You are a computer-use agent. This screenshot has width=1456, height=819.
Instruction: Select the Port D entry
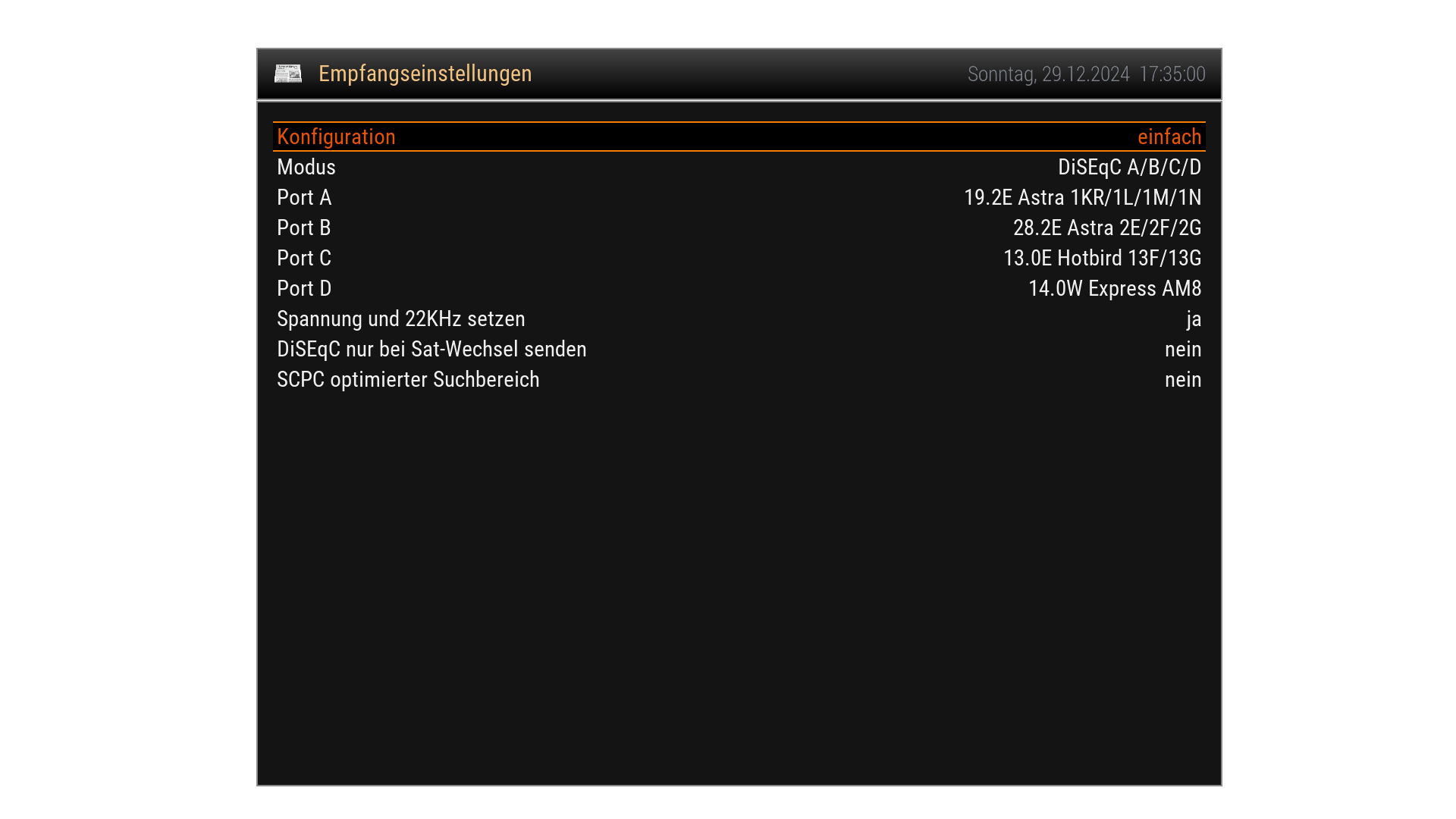click(x=739, y=288)
